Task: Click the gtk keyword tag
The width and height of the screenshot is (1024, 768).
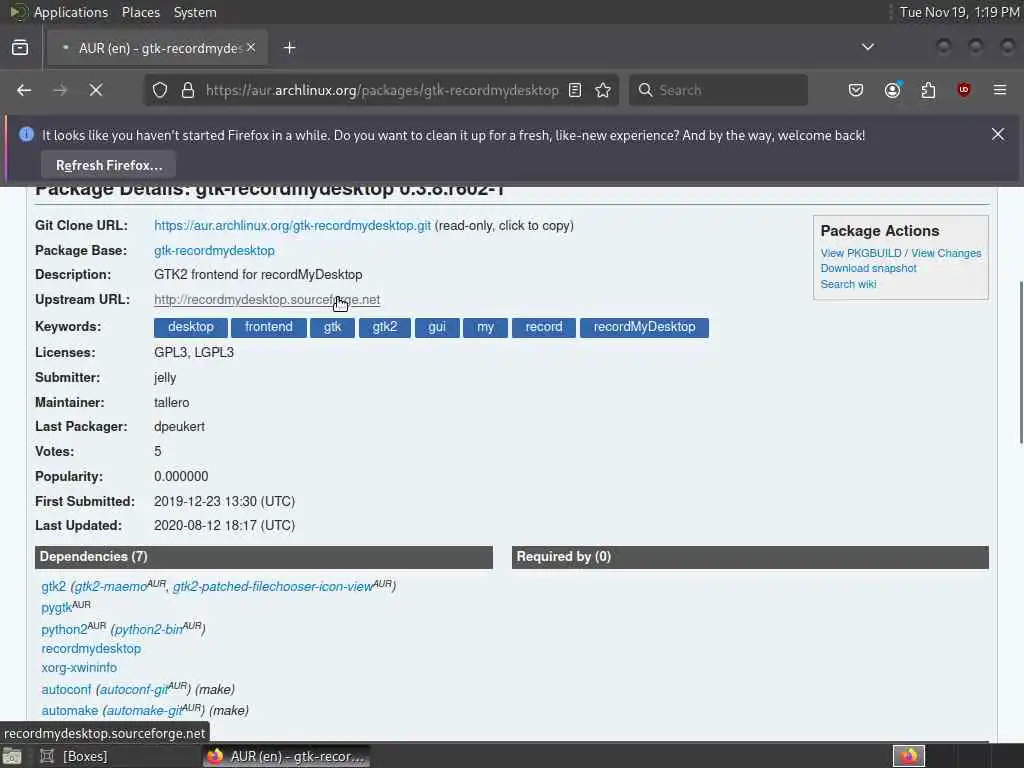Action: [x=332, y=327]
